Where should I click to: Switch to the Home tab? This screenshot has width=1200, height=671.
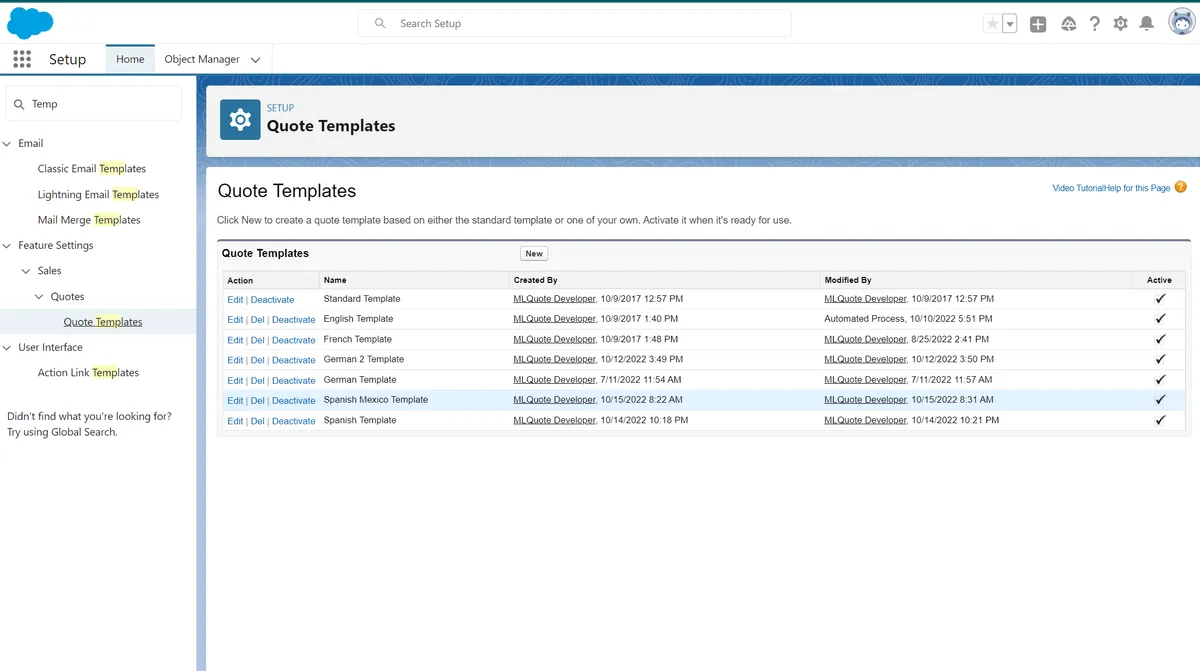pos(130,59)
